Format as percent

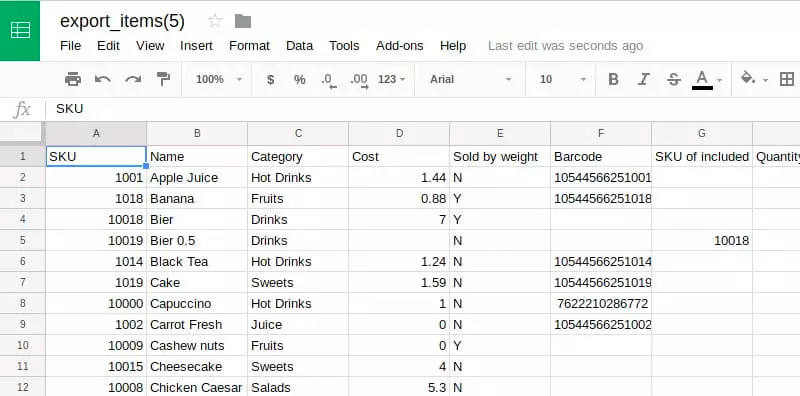(299, 79)
